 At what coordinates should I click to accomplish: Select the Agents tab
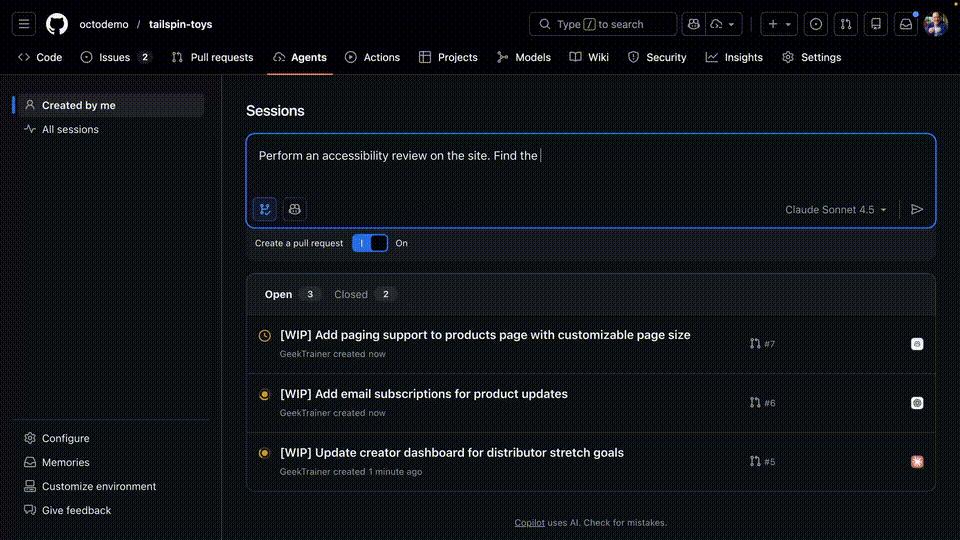[300, 57]
